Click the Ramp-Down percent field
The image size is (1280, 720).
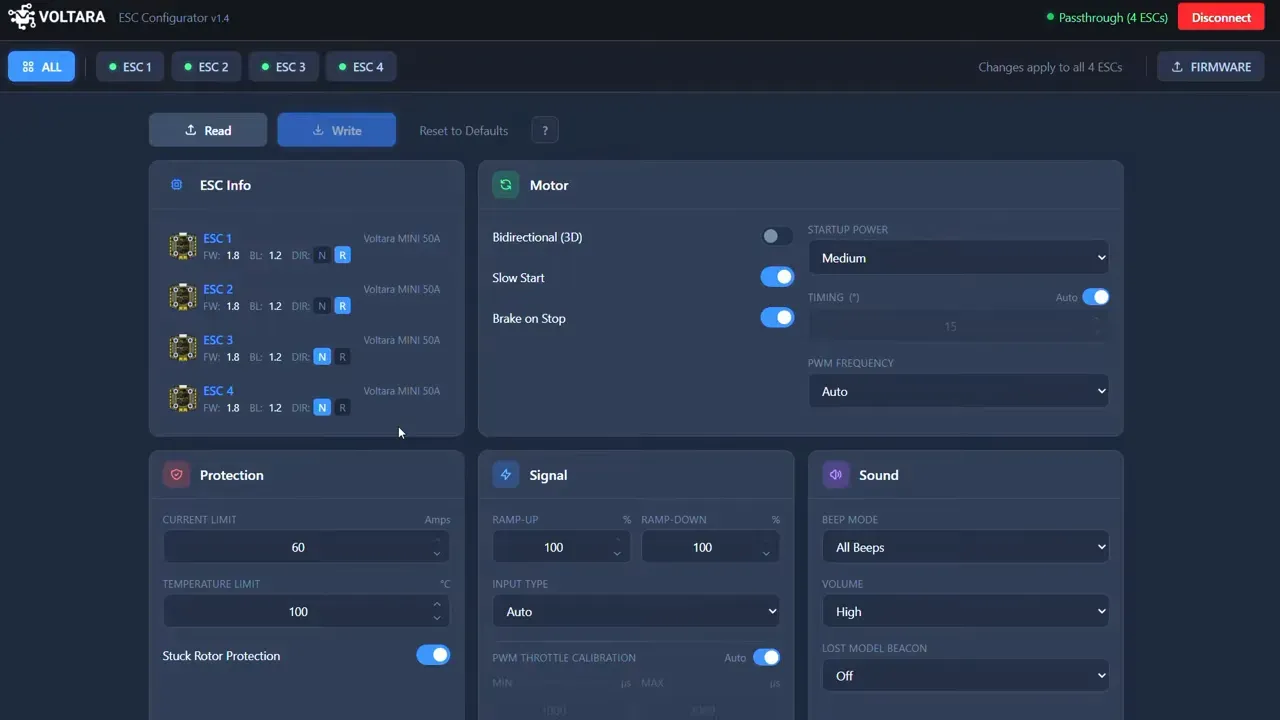tap(710, 547)
